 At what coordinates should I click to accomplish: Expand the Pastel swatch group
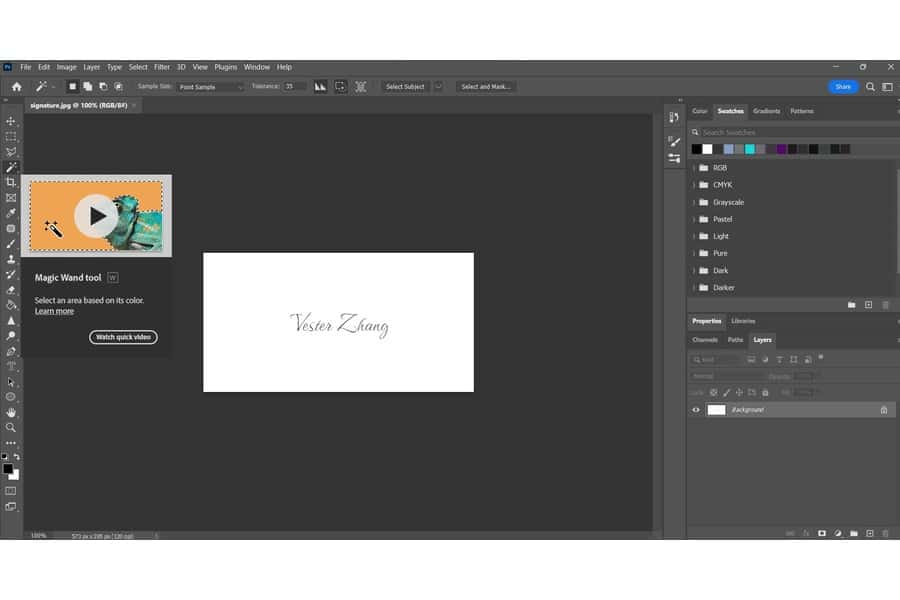tap(694, 219)
